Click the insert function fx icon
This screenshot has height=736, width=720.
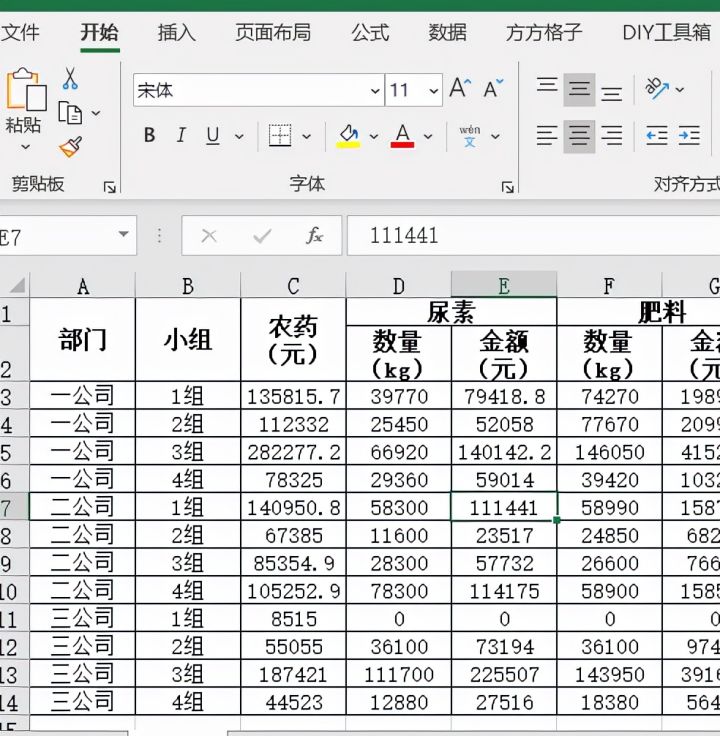click(314, 236)
